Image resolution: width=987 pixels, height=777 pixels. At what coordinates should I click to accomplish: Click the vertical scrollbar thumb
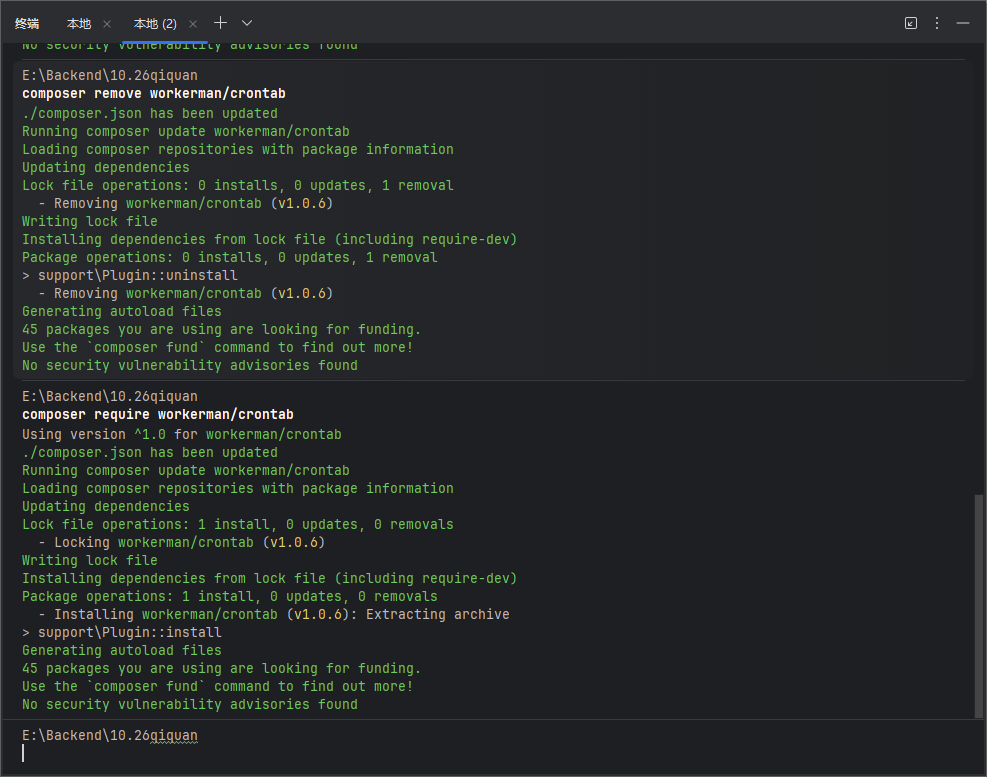[978, 606]
